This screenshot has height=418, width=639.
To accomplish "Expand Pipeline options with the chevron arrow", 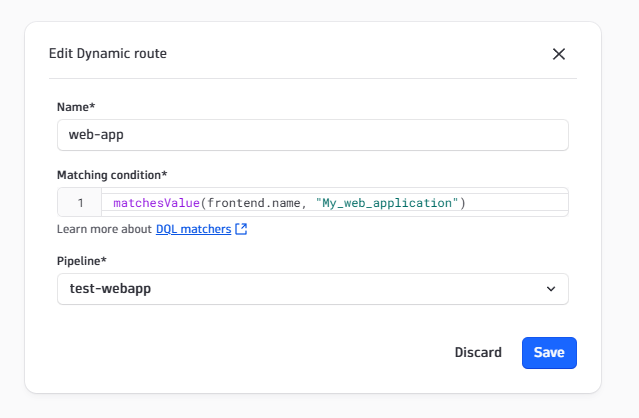I will tap(551, 289).
